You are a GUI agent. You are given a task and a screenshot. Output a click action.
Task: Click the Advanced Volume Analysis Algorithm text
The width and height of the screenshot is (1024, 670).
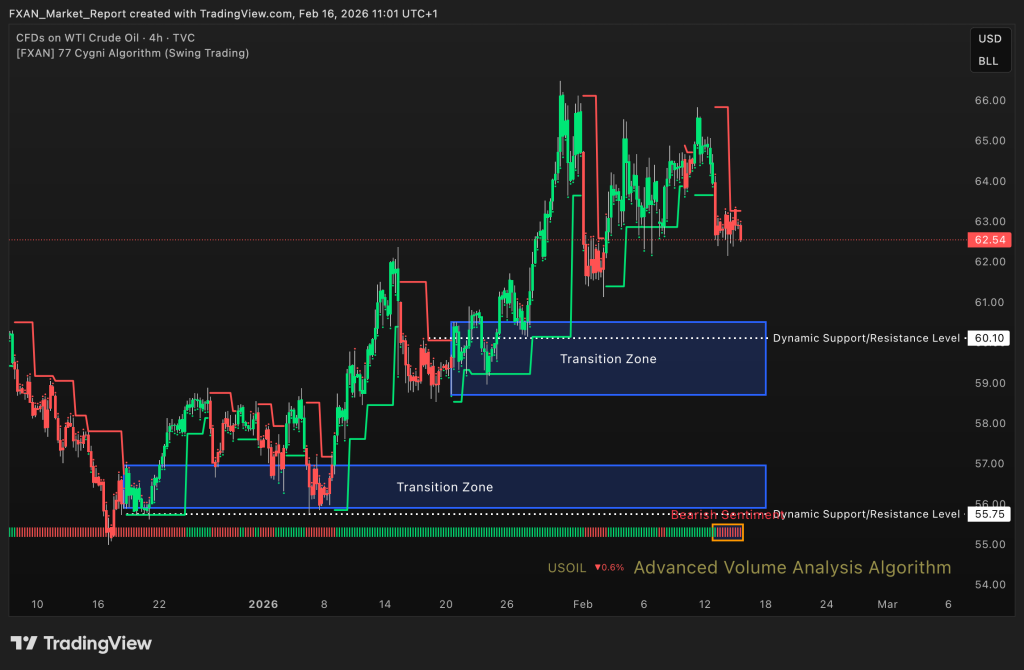tap(792, 568)
